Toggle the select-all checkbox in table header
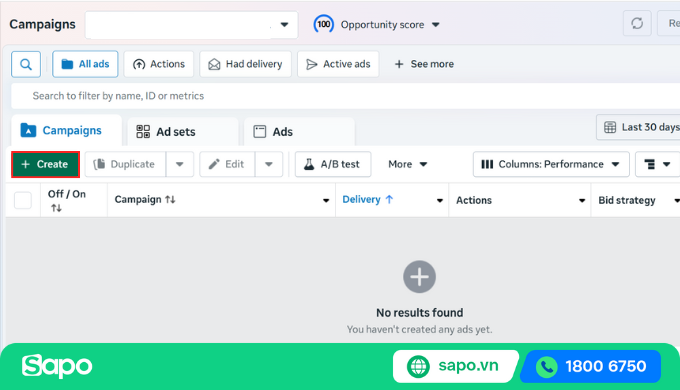 23,200
